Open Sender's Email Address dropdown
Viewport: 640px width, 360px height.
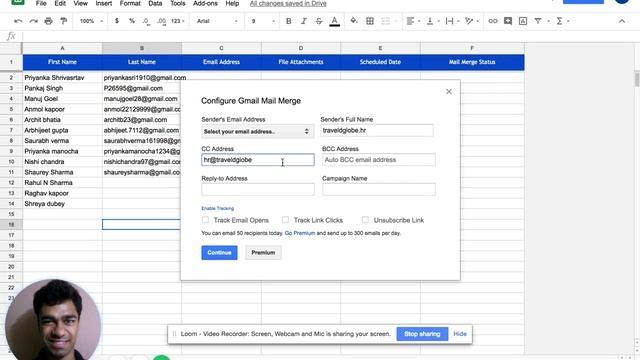coord(257,131)
